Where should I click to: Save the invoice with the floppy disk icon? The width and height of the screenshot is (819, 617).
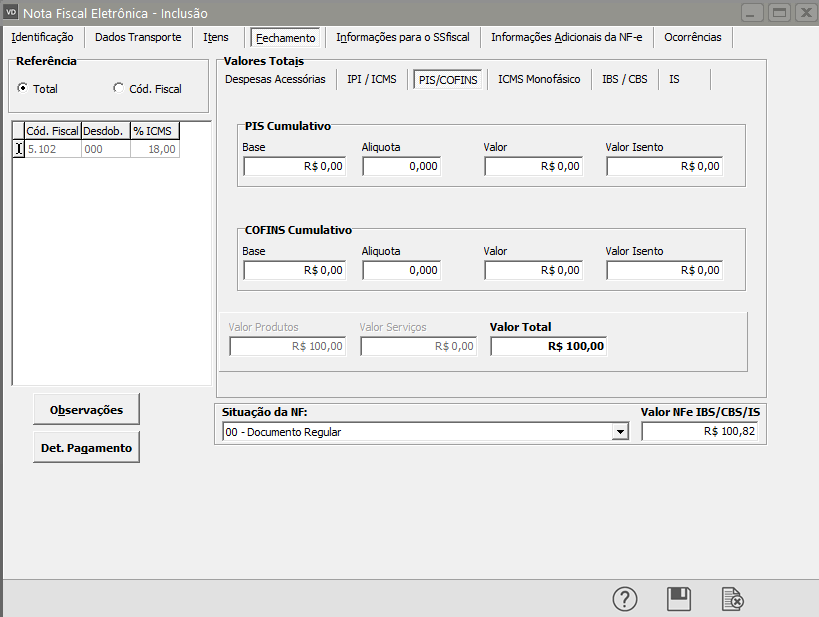coord(679,598)
